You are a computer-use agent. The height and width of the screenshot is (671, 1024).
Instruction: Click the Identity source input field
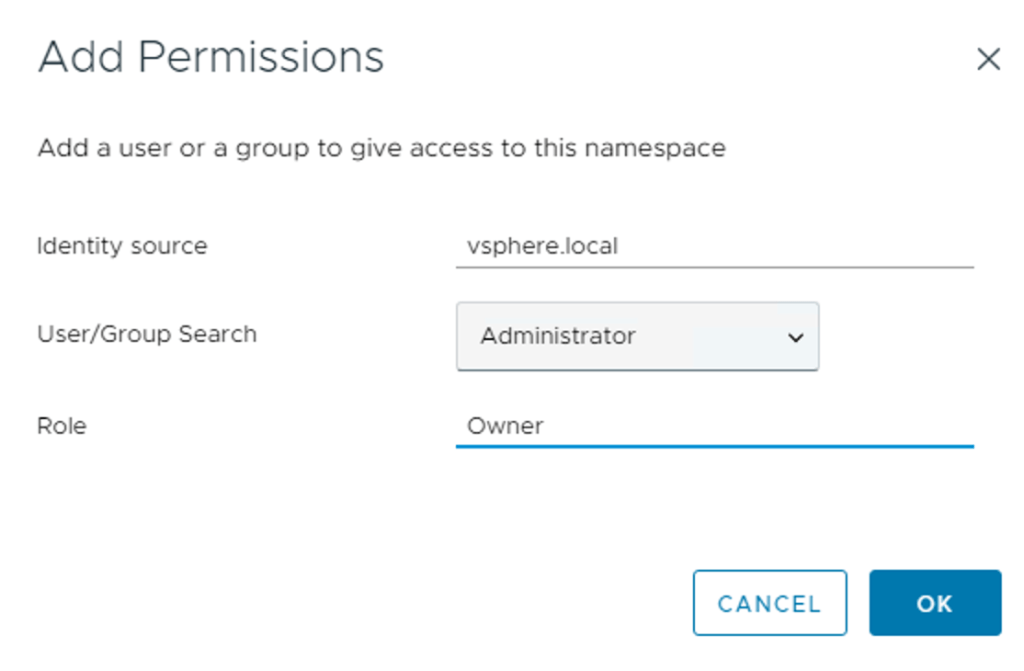click(x=714, y=246)
